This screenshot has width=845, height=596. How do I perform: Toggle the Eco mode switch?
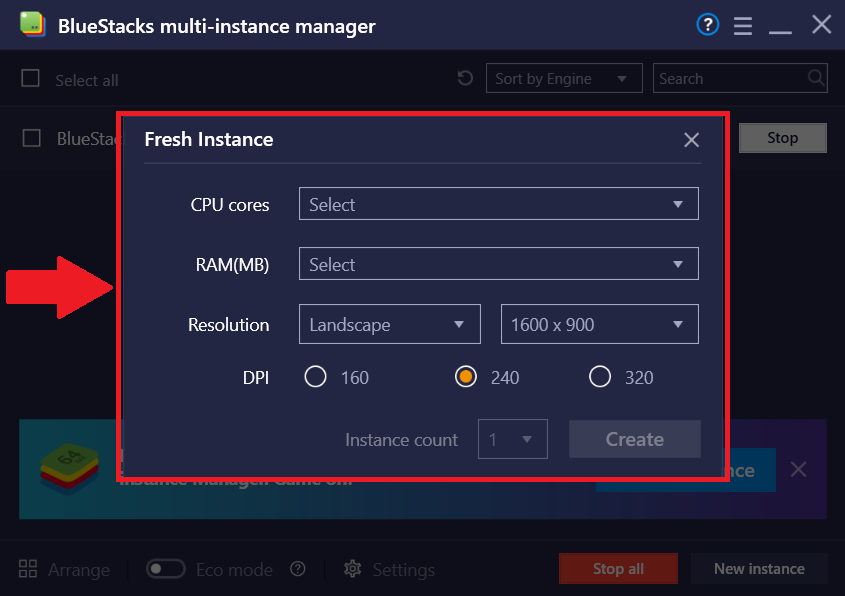click(x=165, y=569)
